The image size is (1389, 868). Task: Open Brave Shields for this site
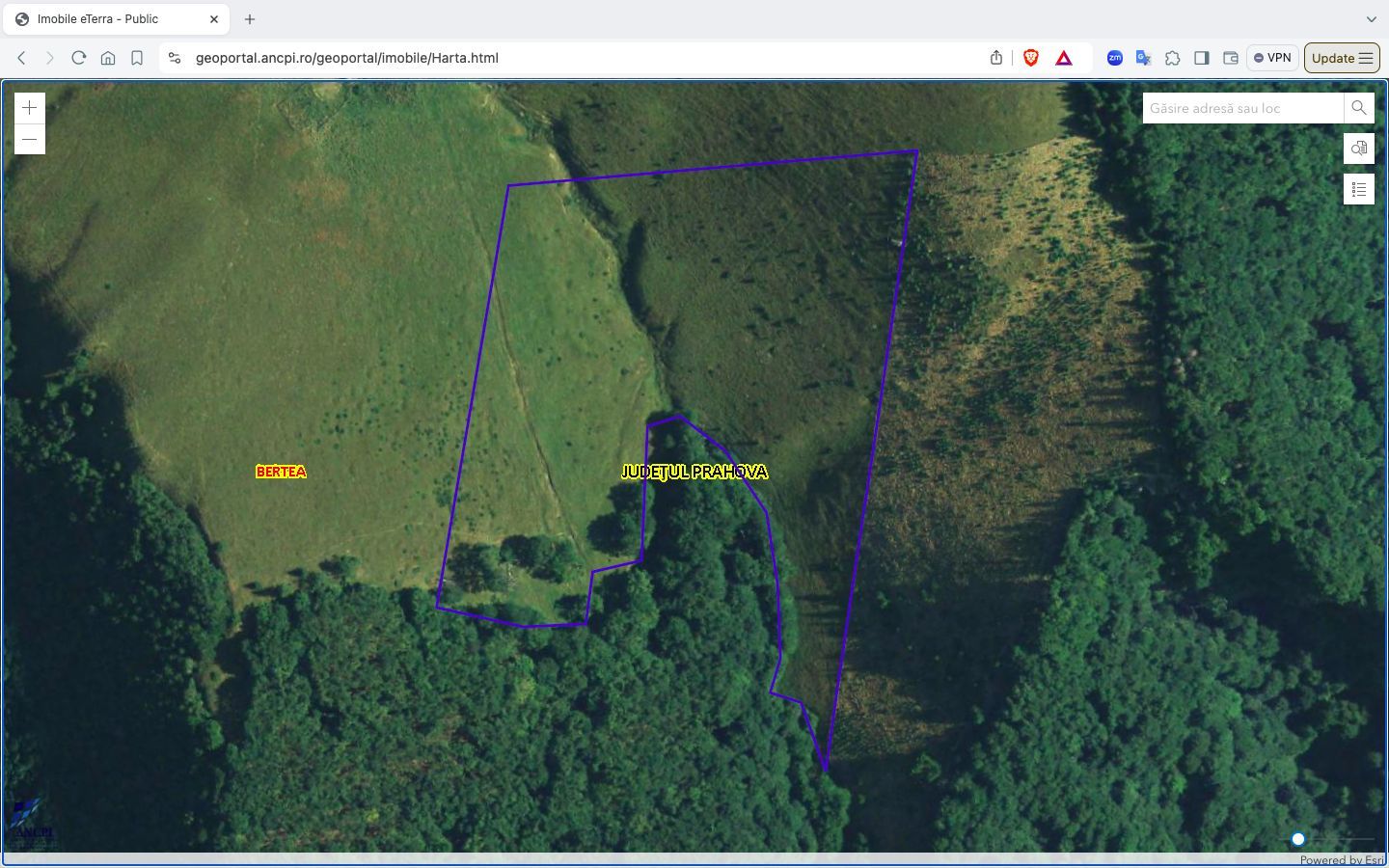click(x=1031, y=58)
